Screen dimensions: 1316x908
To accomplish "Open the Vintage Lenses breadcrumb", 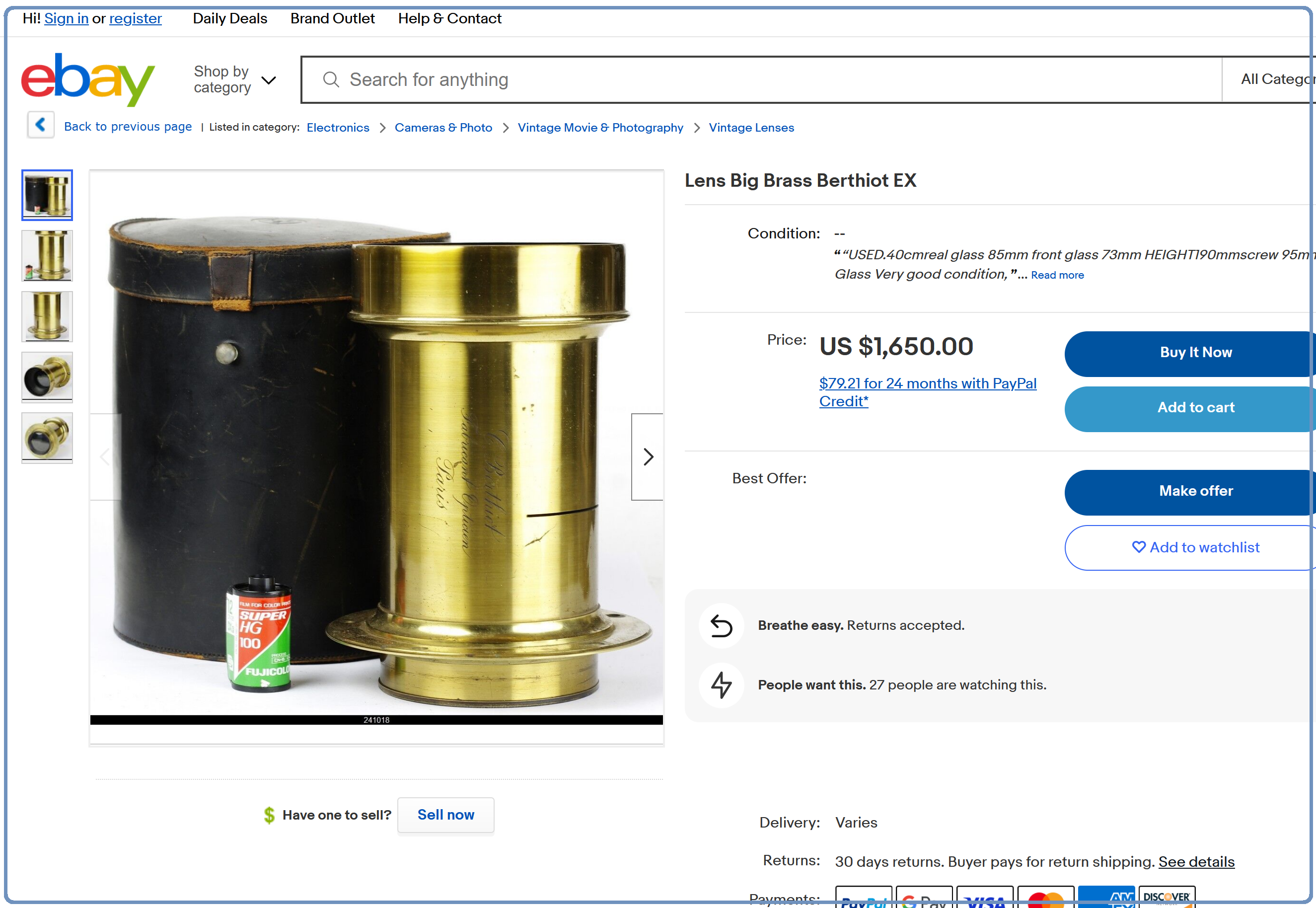I will pyautogui.click(x=751, y=128).
